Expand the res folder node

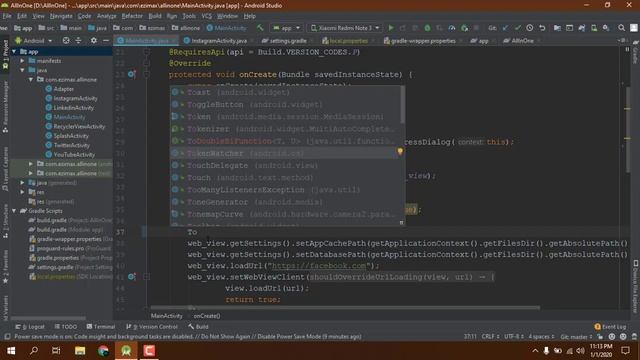click(22, 192)
